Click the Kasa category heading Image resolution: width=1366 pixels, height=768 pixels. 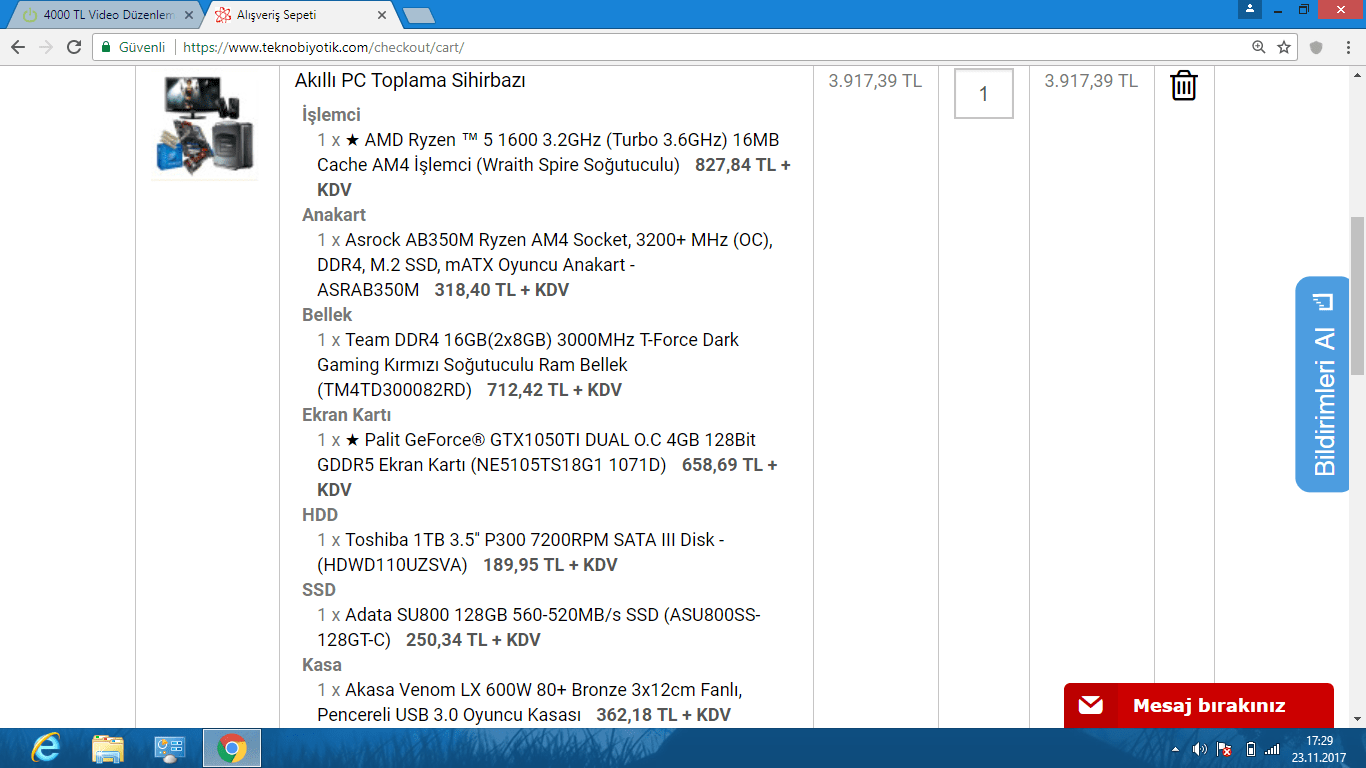tap(322, 665)
